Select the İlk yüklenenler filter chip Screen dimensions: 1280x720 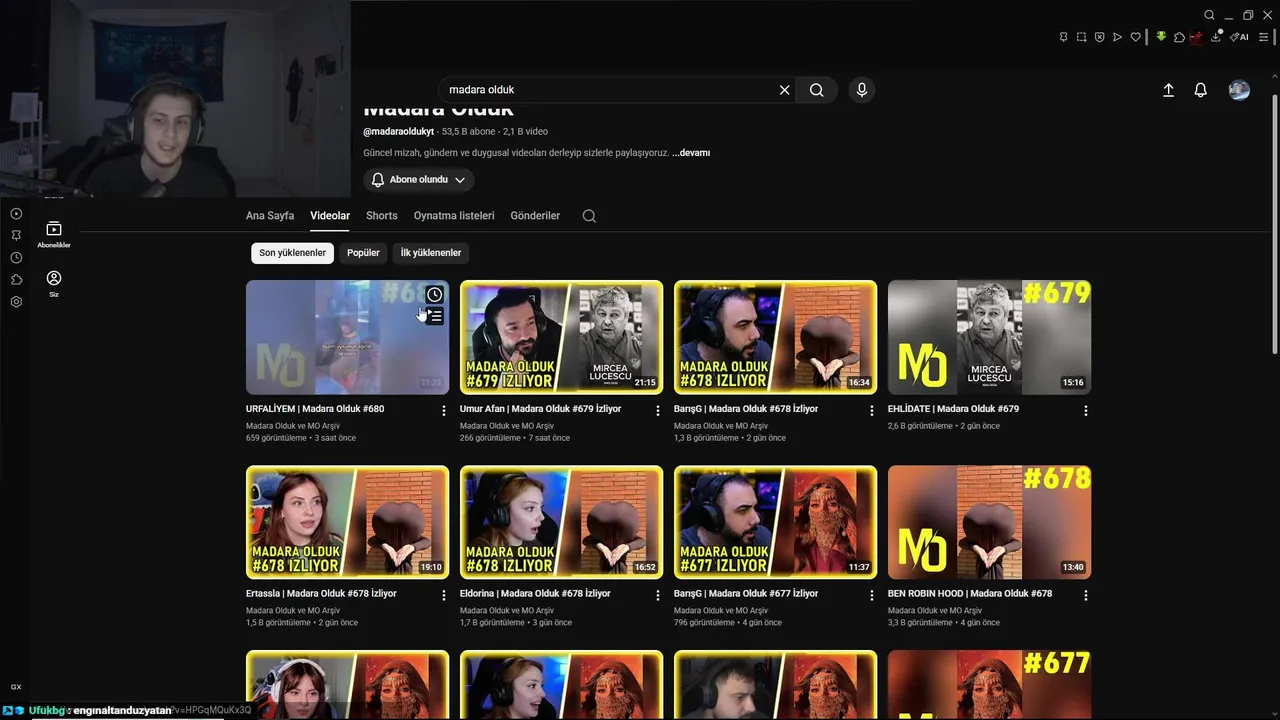[x=431, y=253]
